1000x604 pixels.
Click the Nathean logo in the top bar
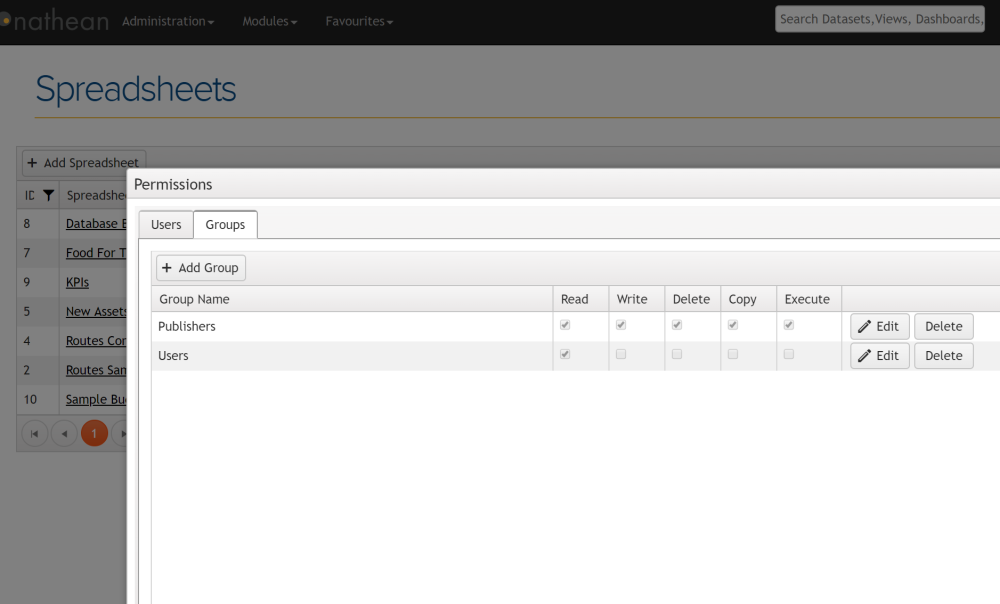point(56,21)
